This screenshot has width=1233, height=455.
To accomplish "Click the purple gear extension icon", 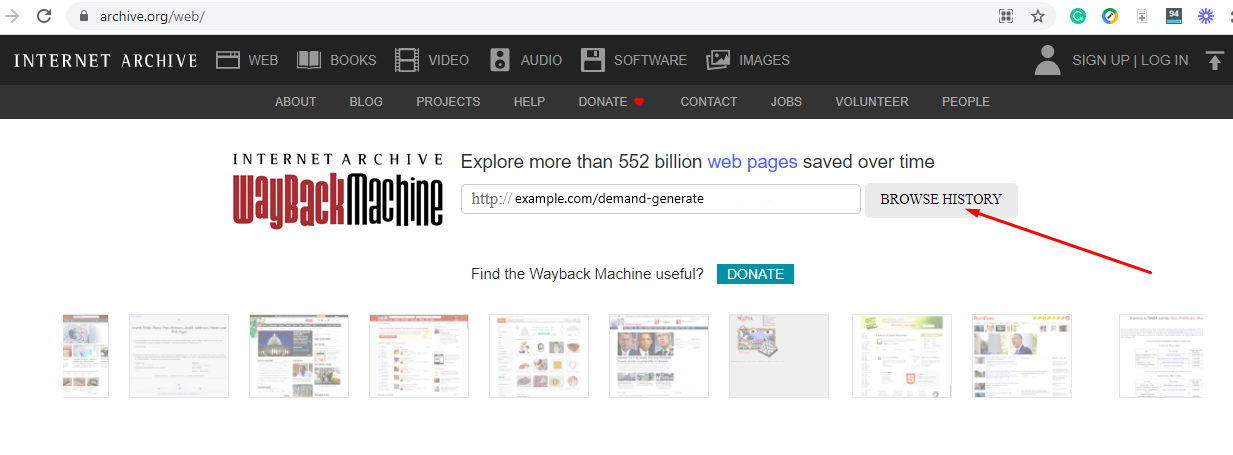I will tap(1206, 16).
